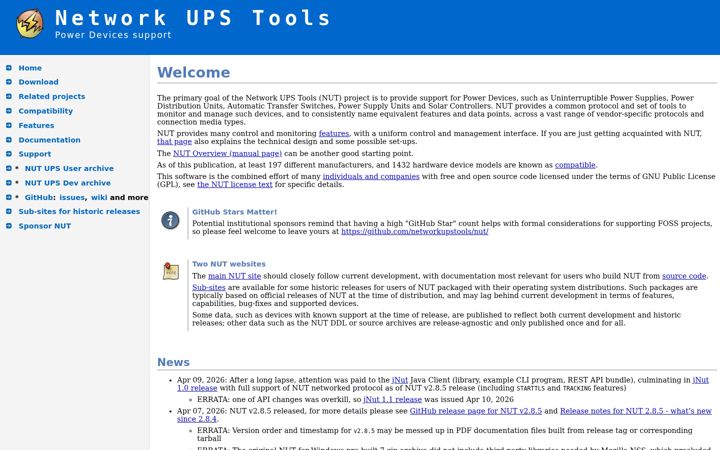Open NUT UPS User archive

[x=69, y=169]
